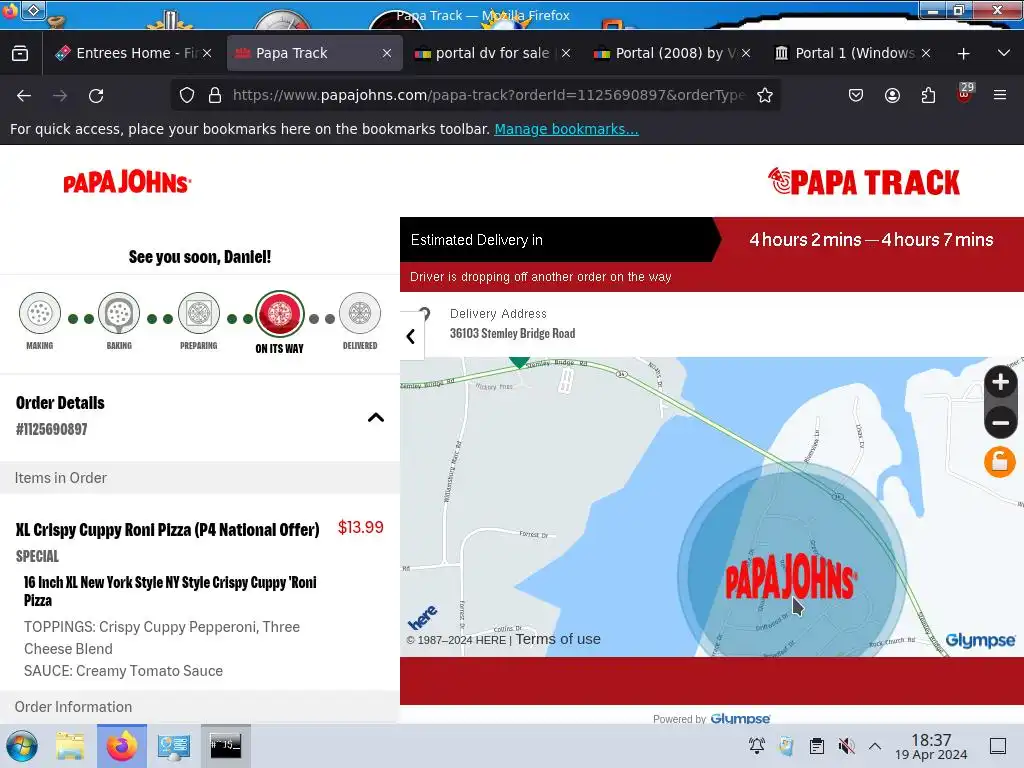Click the XL Crispy Cuppy Roni Pizza title
The height and width of the screenshot is (768, 1024).
[x=168, y=530]
